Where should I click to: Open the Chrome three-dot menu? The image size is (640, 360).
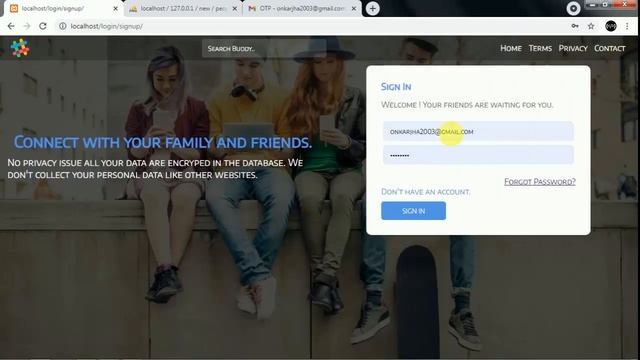click(627, 26)
